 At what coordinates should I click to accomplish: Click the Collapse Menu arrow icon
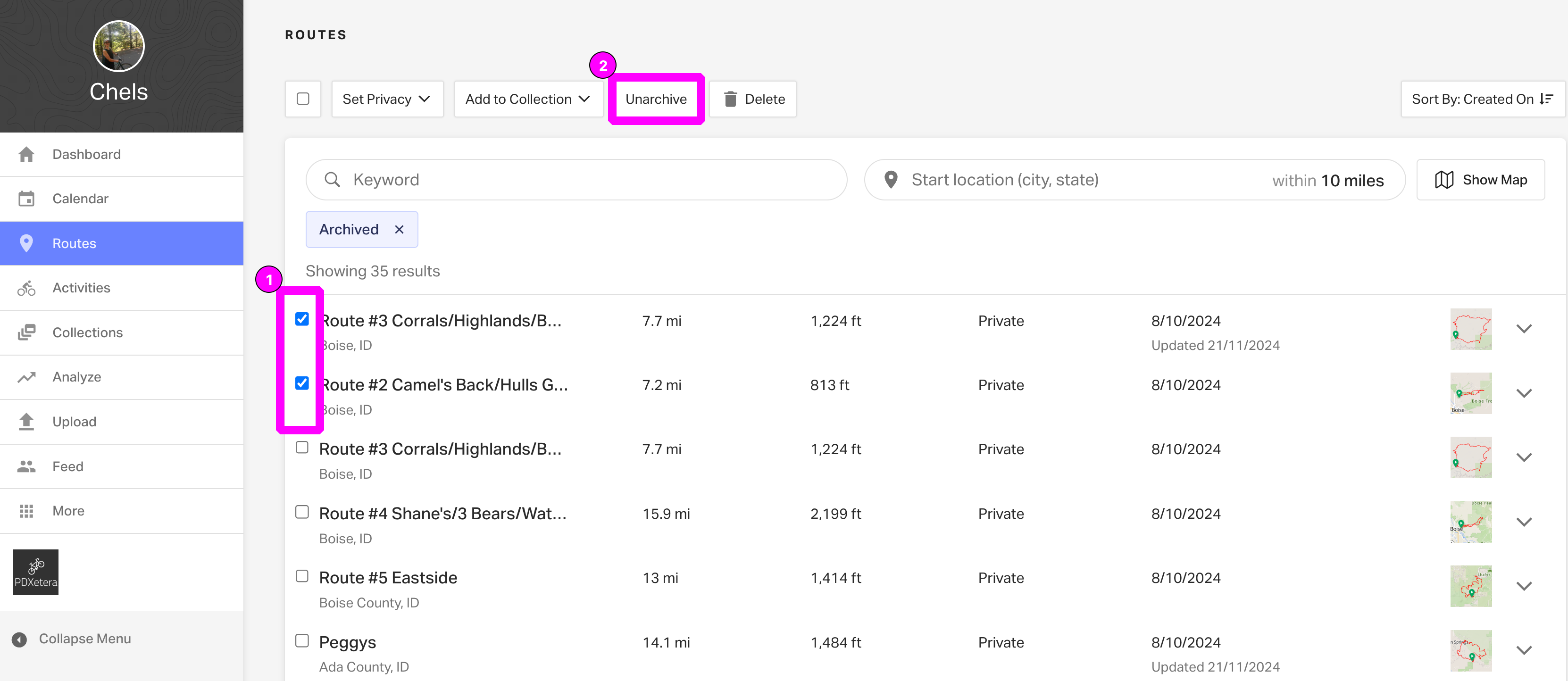(x=19, y=639)
